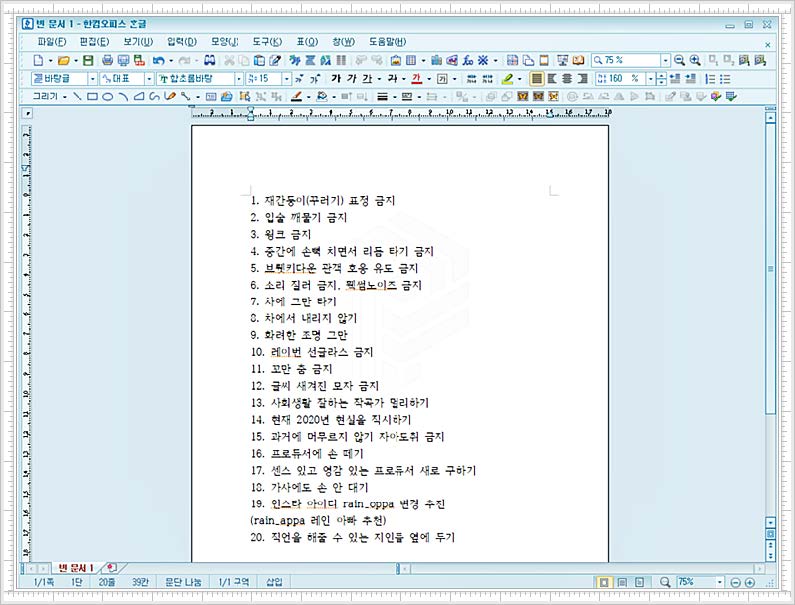Open the 편집(E) menu
Viewport: 795px width, 605px height.
(94, 42)
